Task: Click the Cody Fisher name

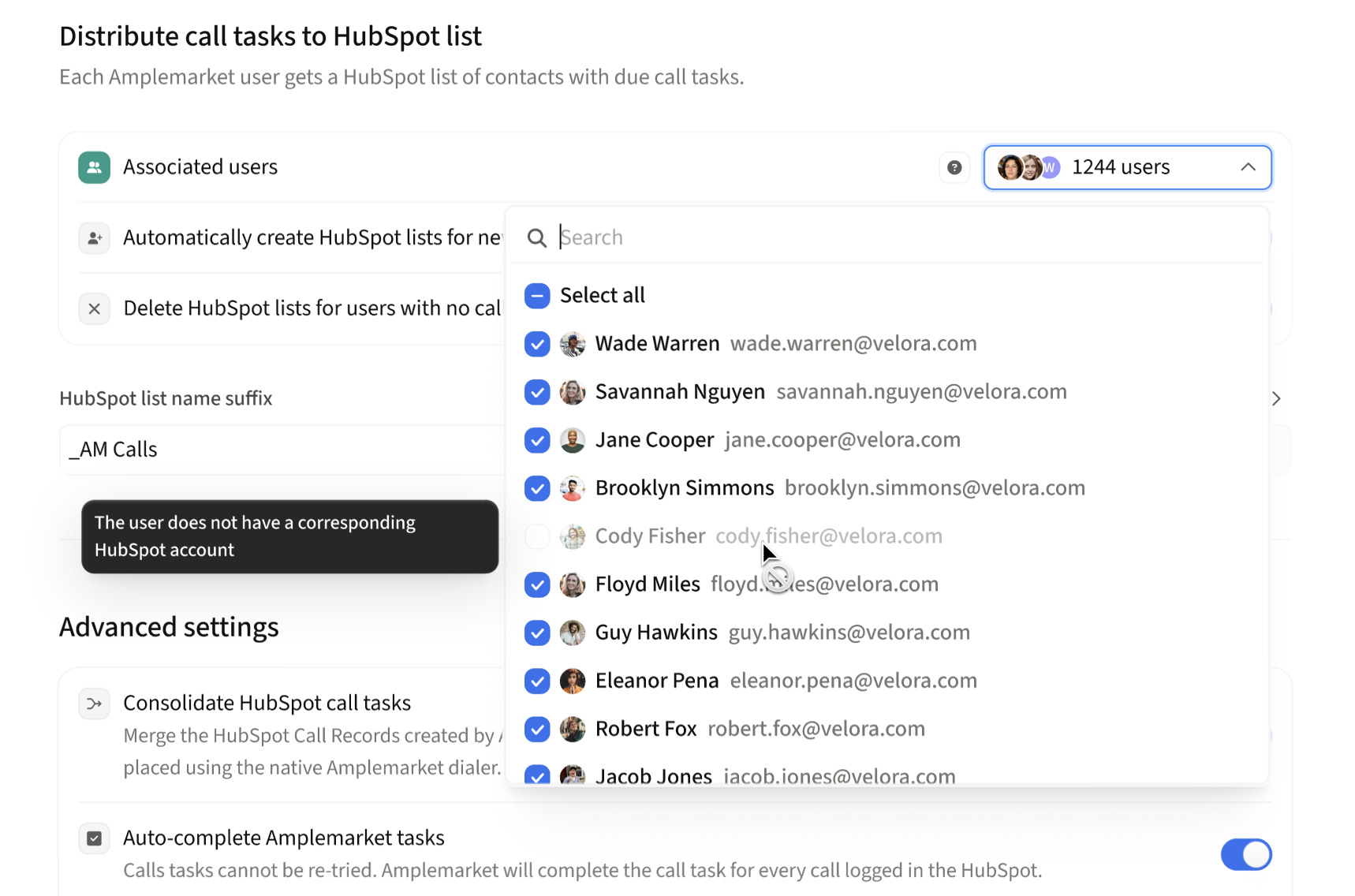Action: click(x=650, y=536)
